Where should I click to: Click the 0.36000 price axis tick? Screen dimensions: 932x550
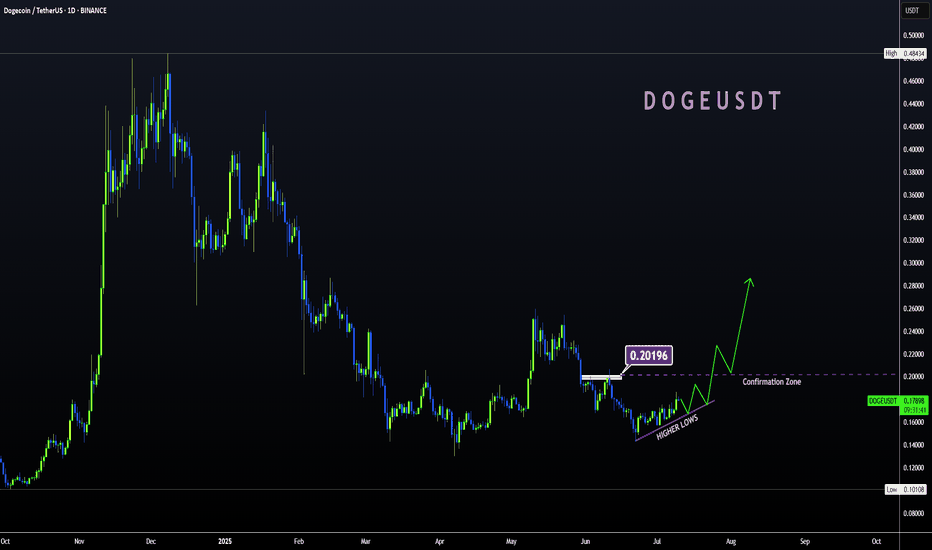914,194
